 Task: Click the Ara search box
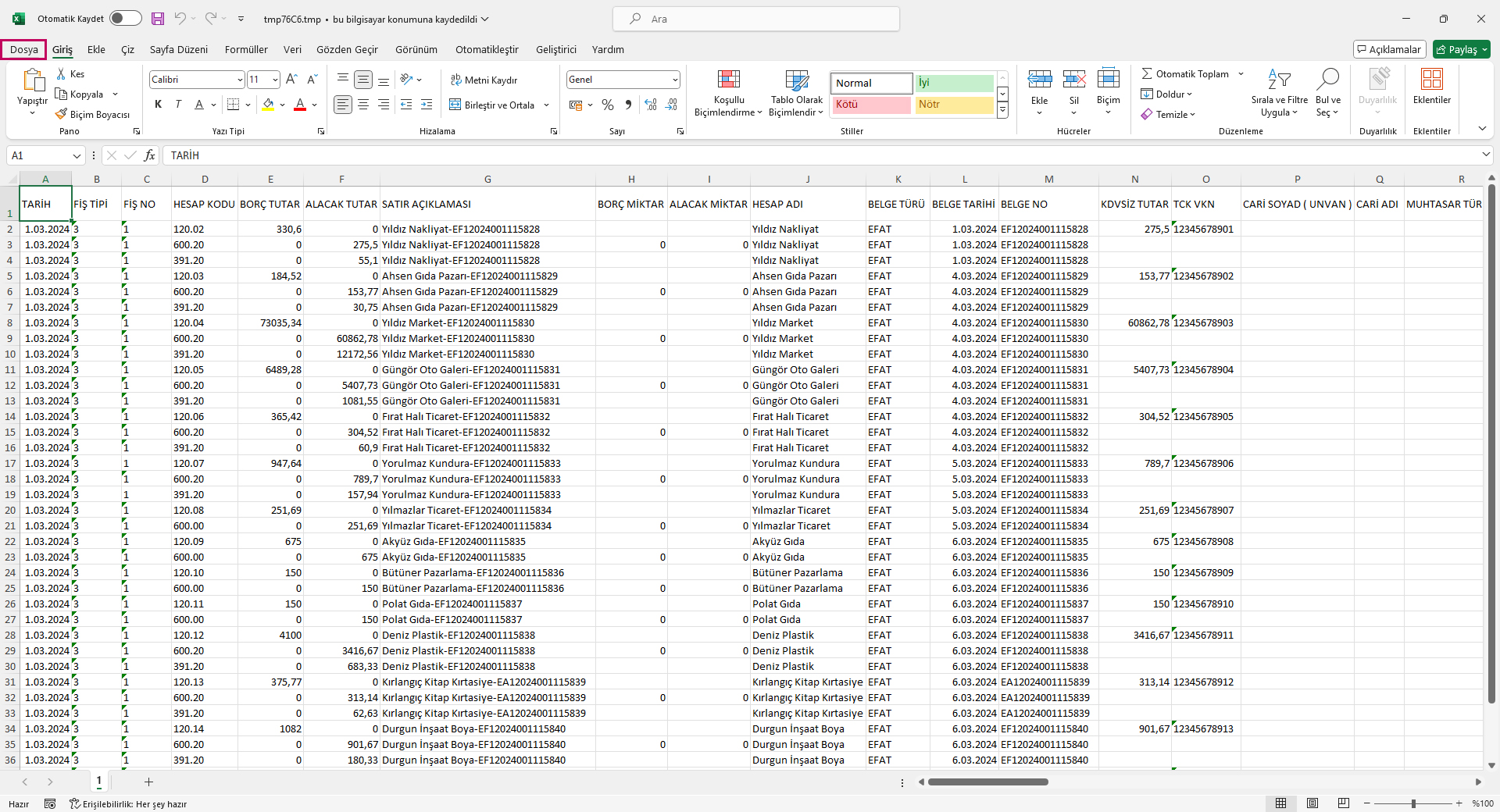[x=755, y=19]
